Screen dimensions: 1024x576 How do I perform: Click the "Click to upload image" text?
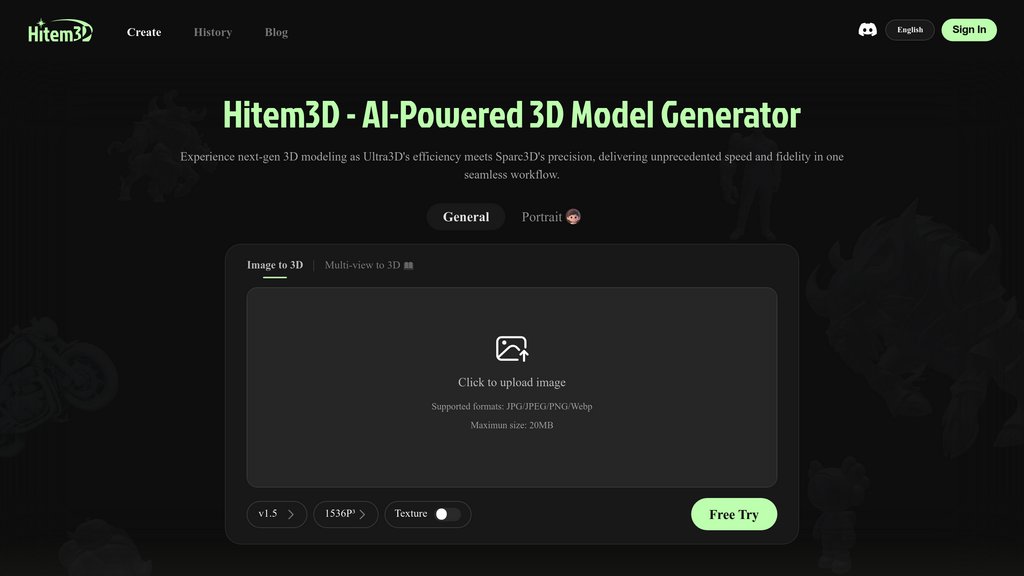click(x=512, y=382)
